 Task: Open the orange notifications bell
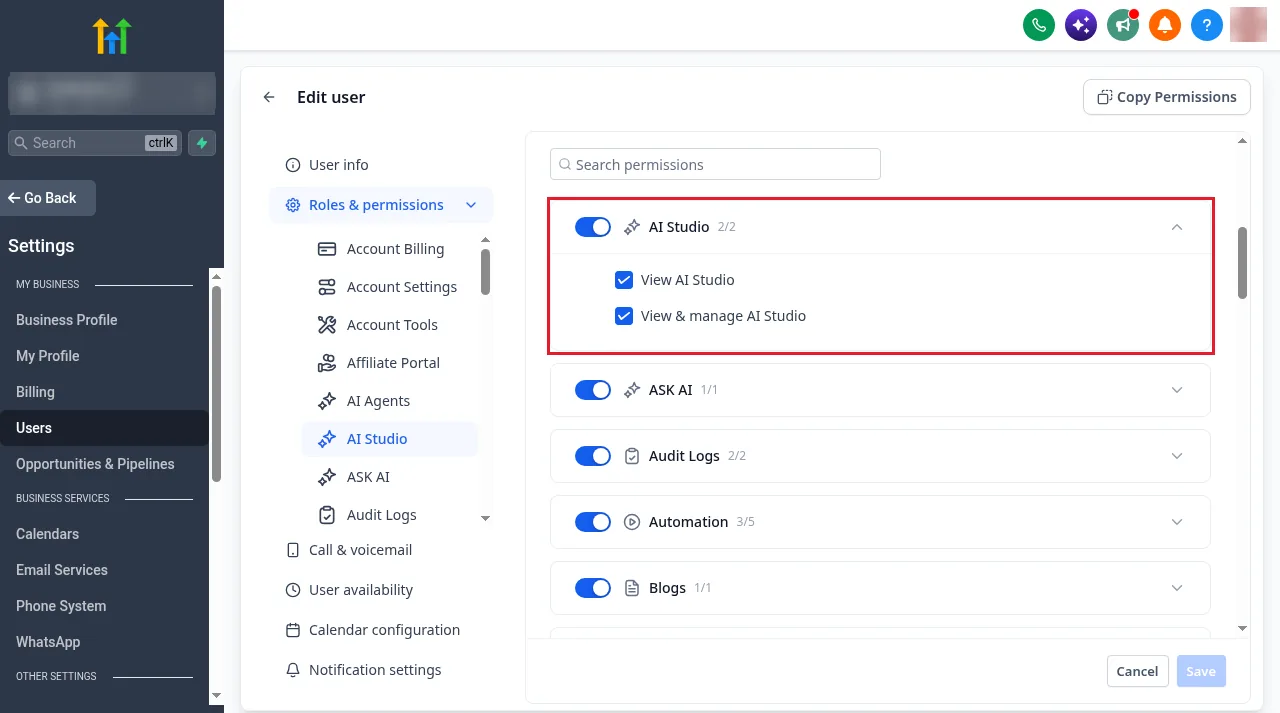[x=1165, y=24]
